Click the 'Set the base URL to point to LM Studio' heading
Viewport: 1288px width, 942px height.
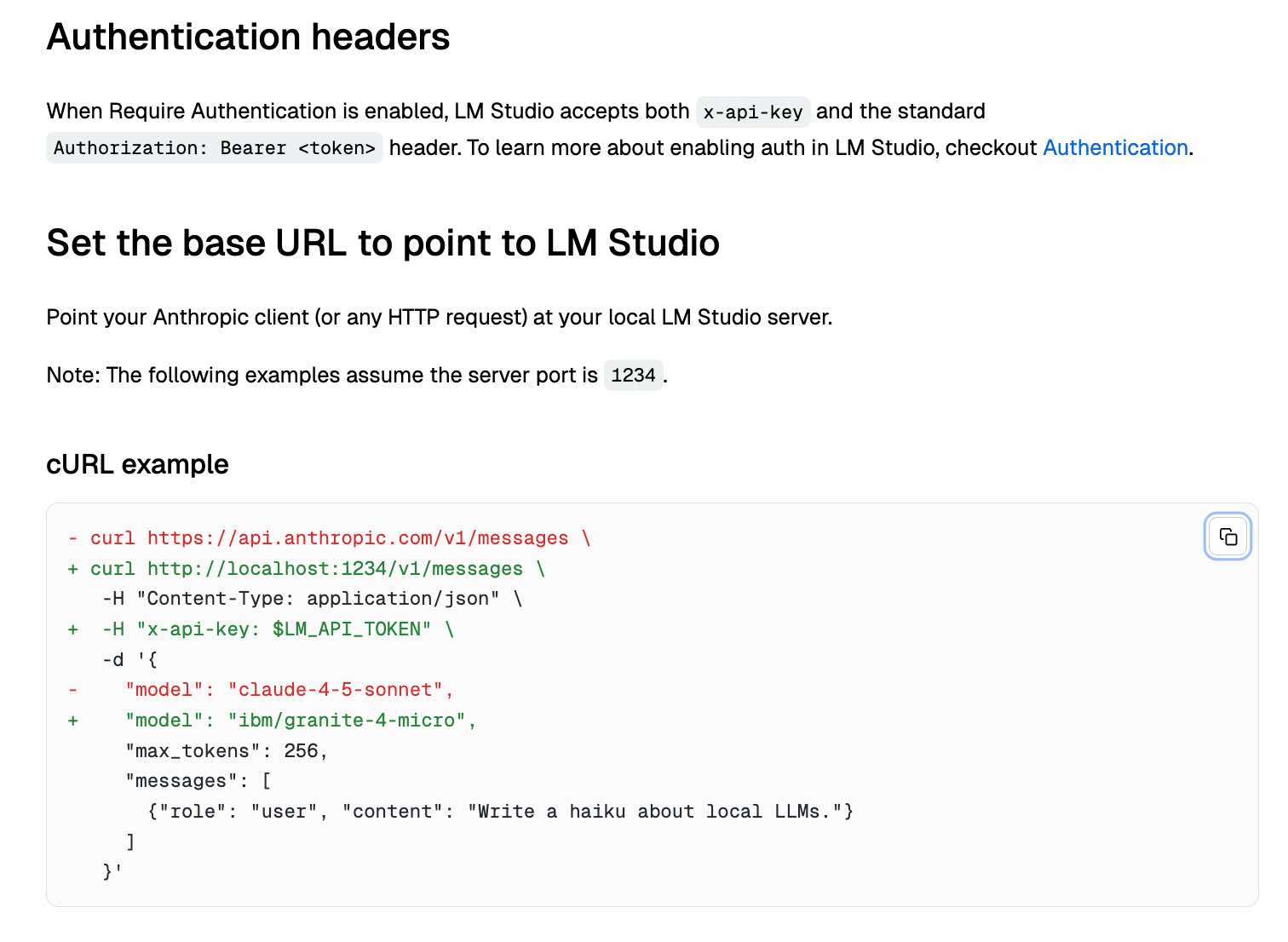(x=383, y=243)
